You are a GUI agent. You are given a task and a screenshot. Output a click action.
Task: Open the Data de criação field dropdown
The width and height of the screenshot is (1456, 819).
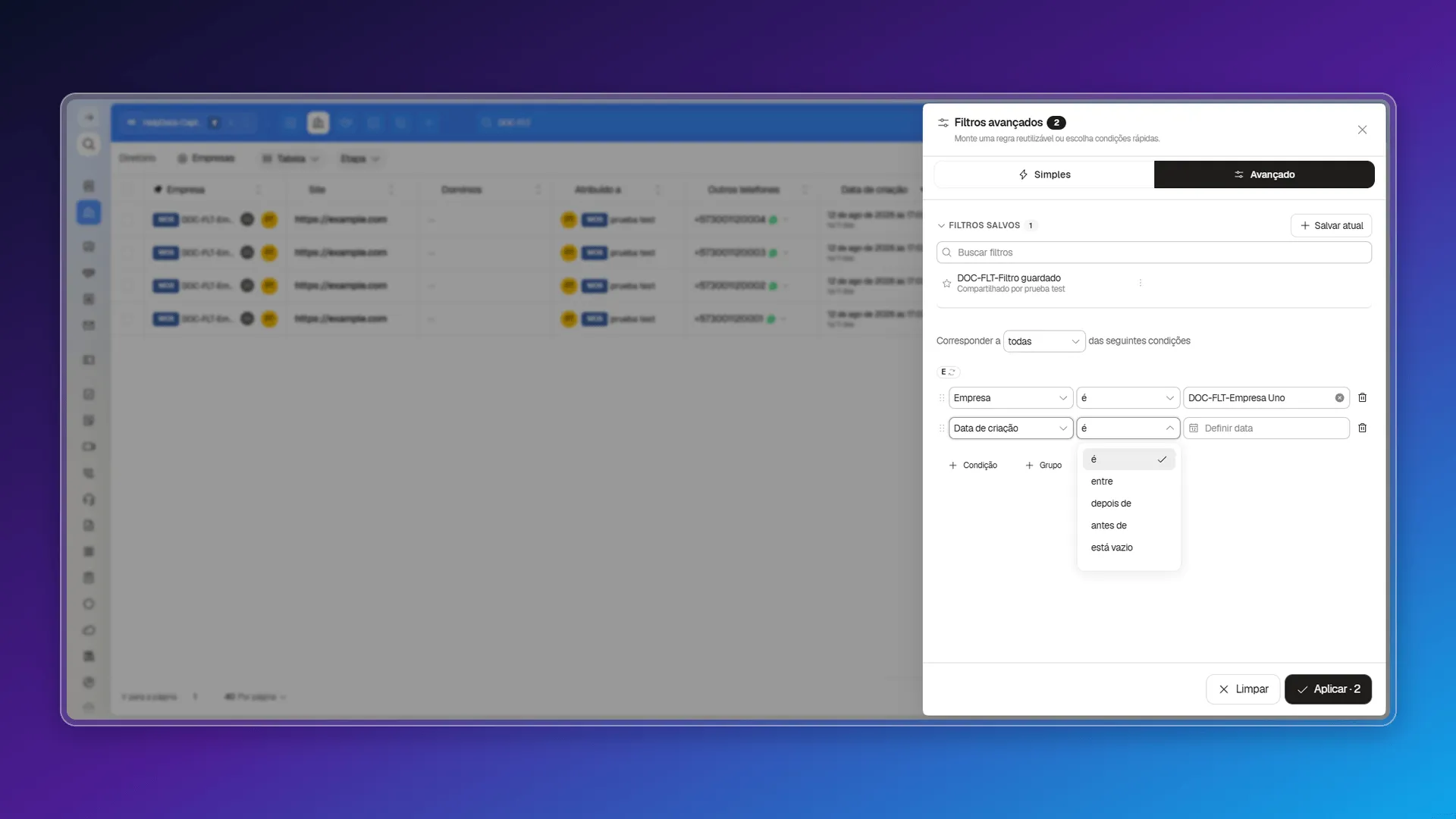point(1010,428)
